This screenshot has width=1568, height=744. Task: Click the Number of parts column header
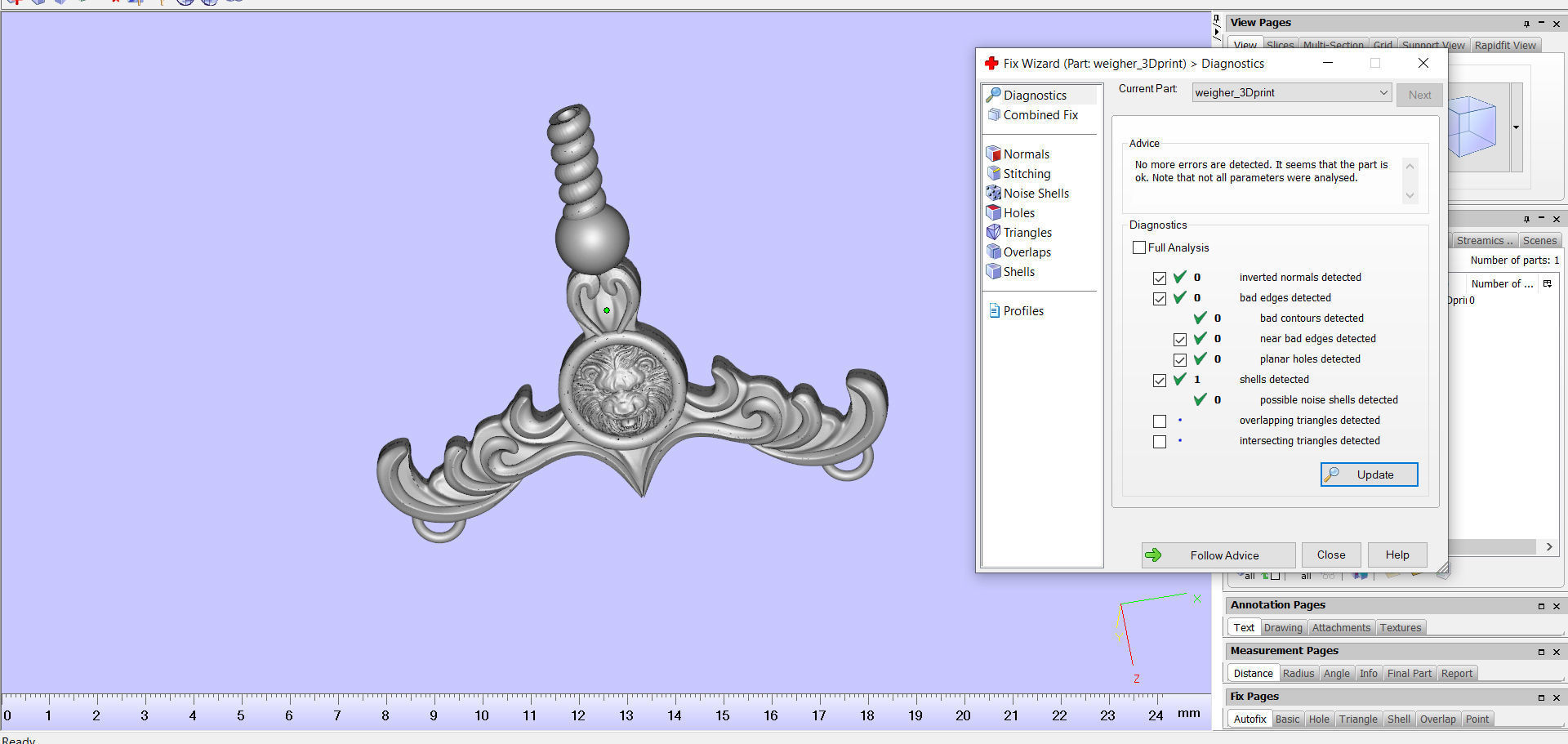click(x=1502, y=283)
